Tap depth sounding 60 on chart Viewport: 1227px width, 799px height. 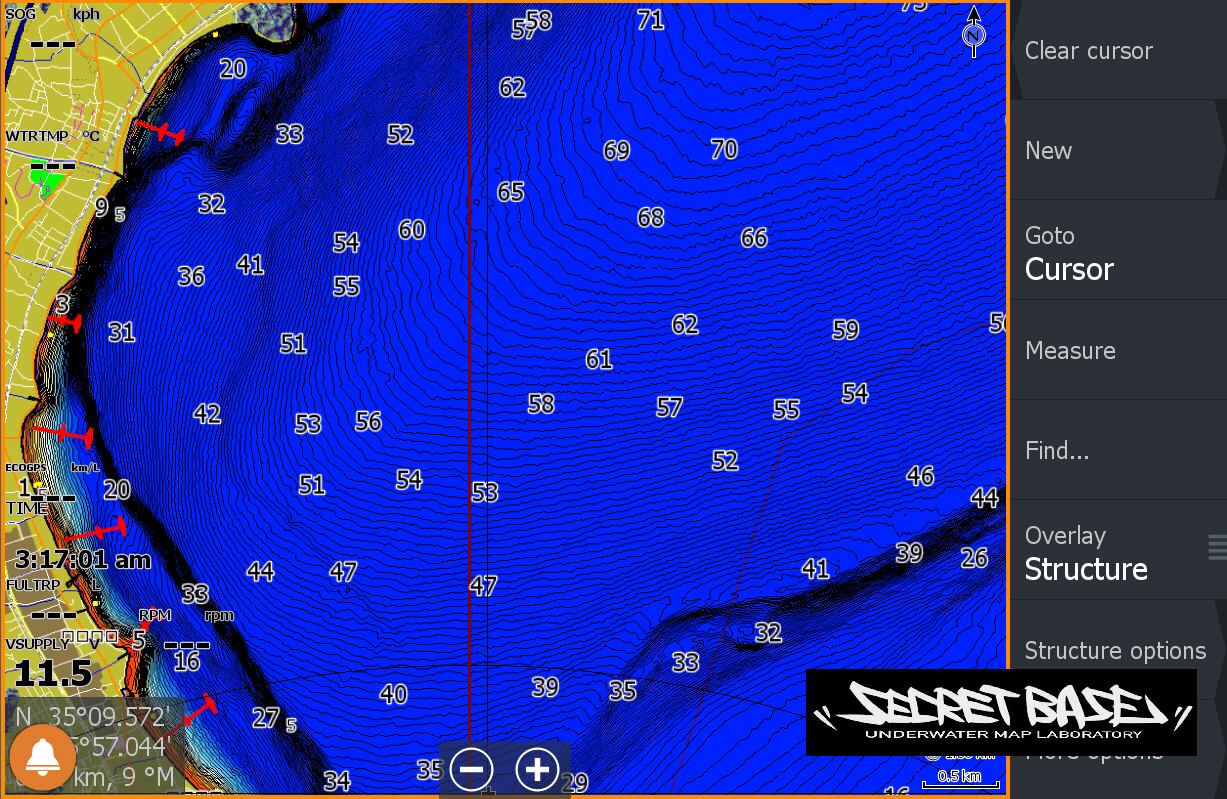(411, 229)
